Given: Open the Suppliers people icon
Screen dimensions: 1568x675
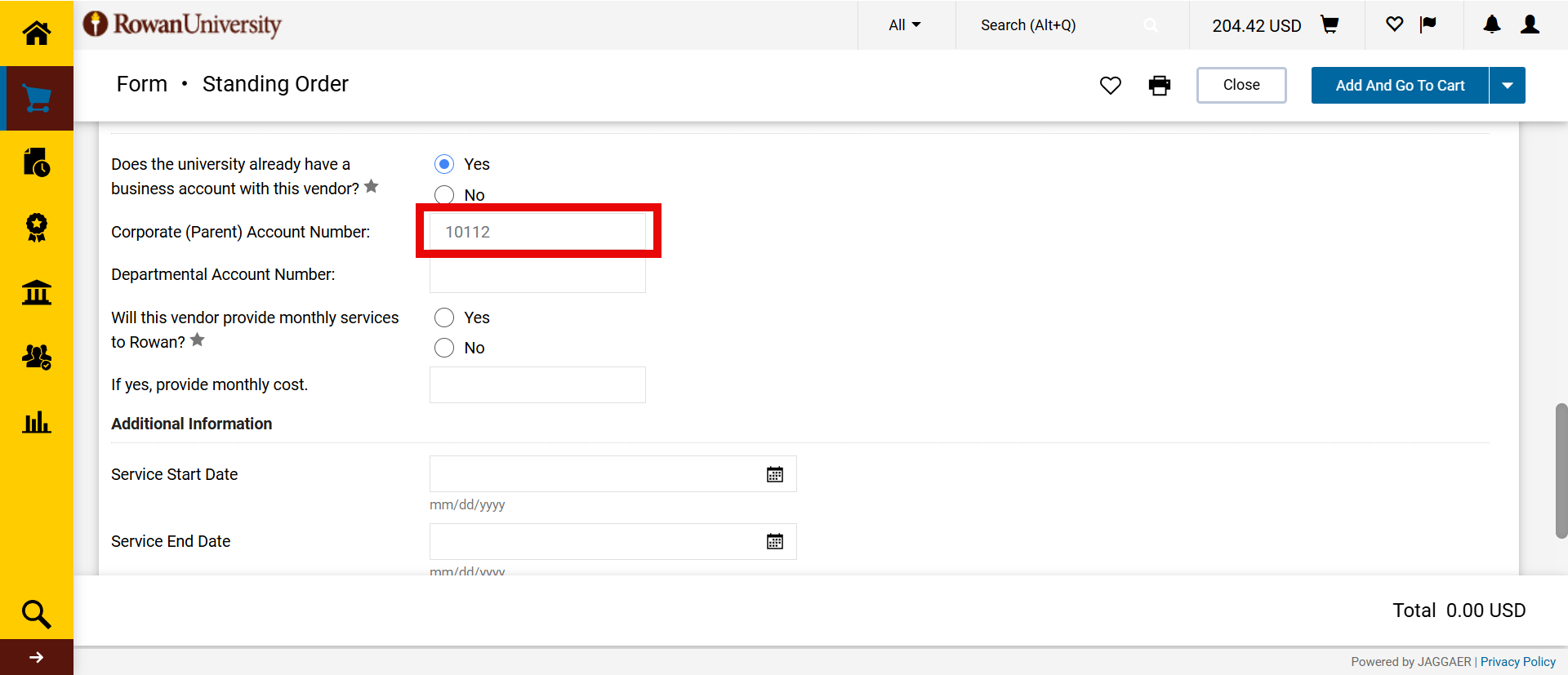Looking at the screenshot, I should (37, 357).
